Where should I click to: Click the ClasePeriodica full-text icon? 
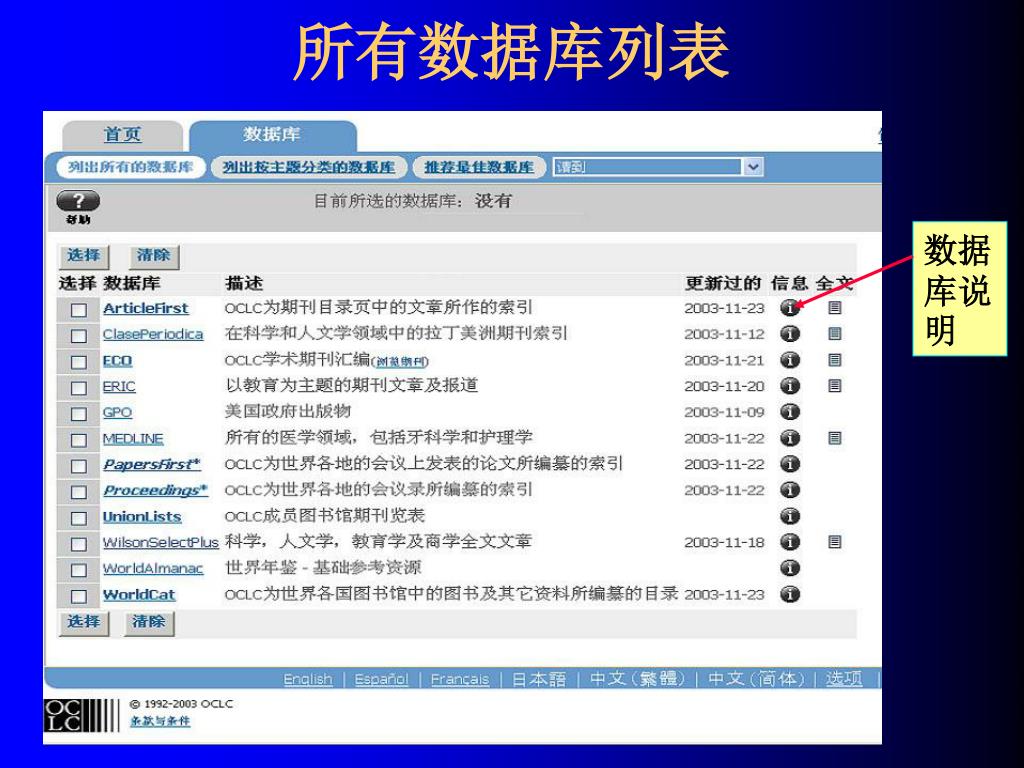[x=835, y=334]
